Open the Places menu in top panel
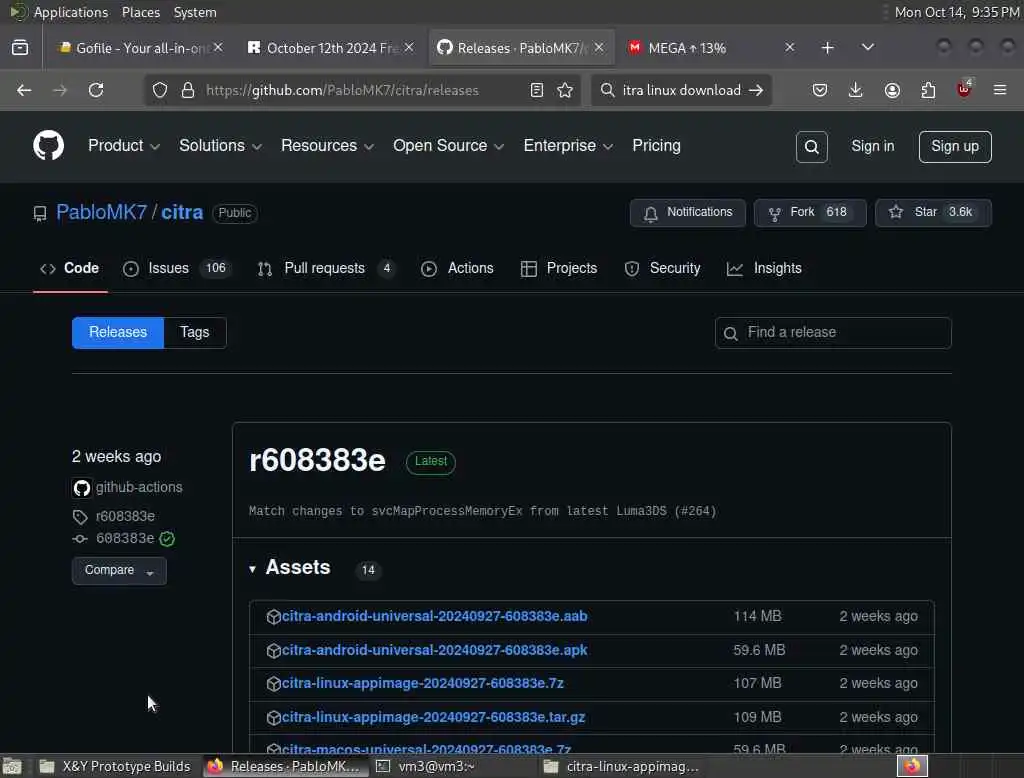Image resolution: width=1024 pixels, height=778 pixels. [x=140, y=12]
